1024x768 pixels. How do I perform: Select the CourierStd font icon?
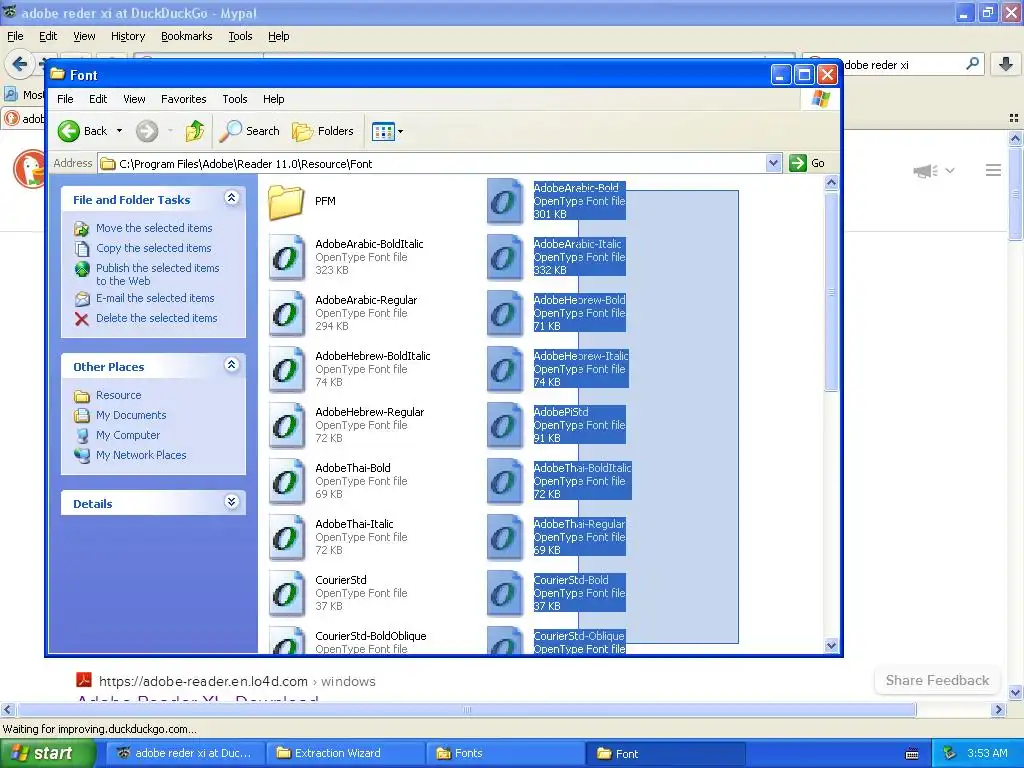[287, 594]
